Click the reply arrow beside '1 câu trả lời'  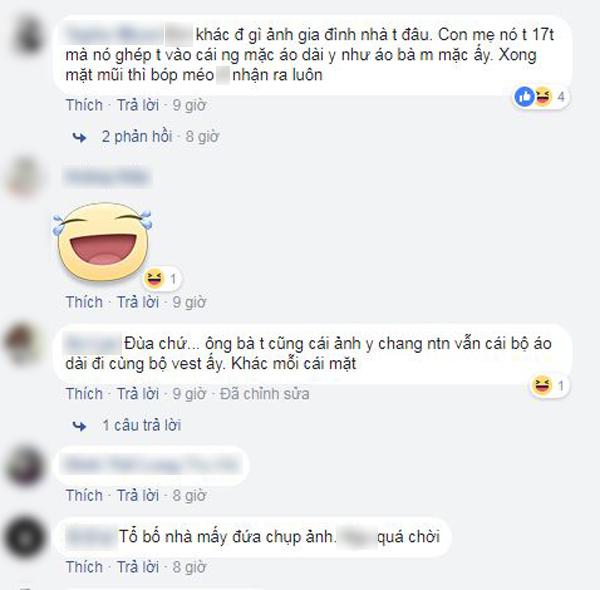click(79, 425)
